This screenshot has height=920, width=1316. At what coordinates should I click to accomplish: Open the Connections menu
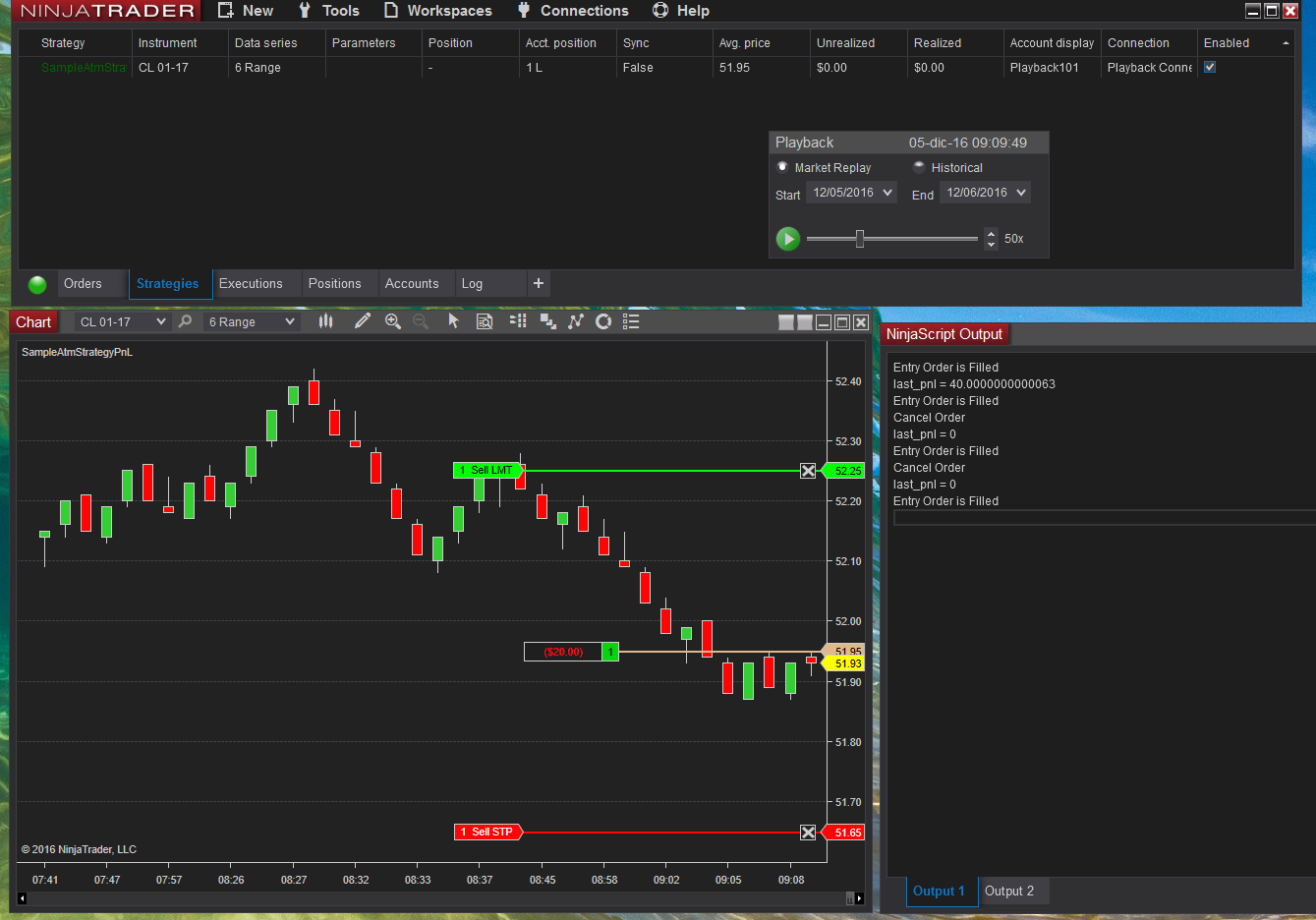click(x=572, y=11)
